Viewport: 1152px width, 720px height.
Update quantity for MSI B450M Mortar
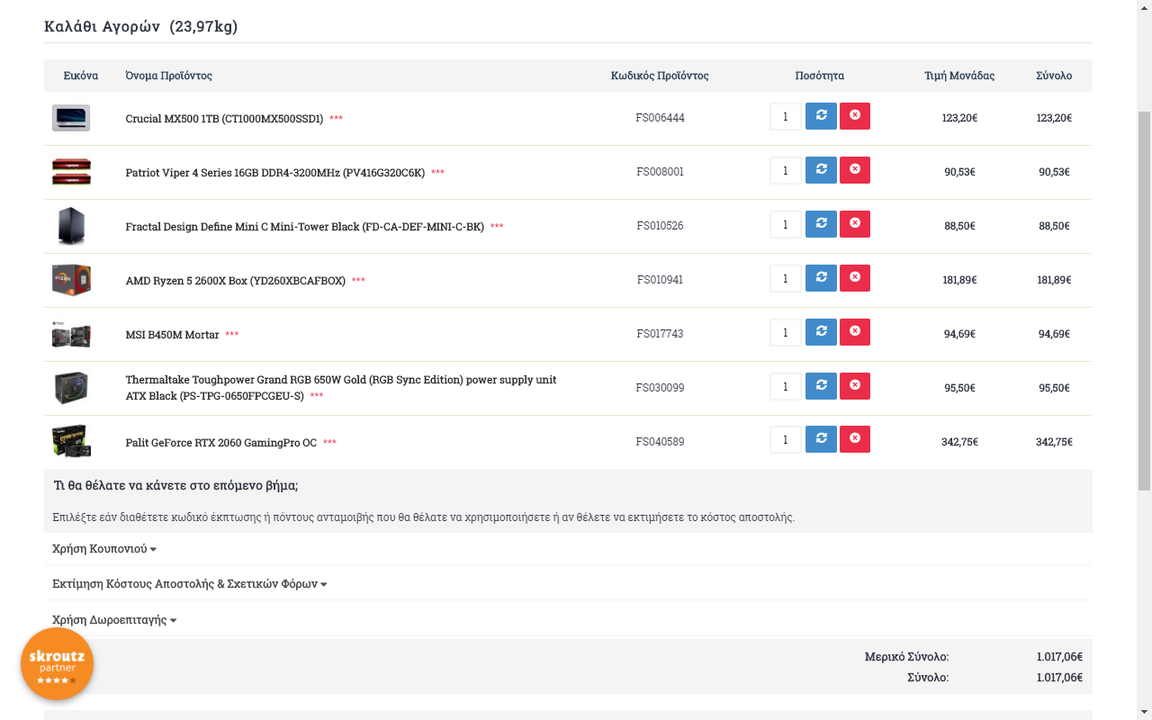[x=821, y=332]
